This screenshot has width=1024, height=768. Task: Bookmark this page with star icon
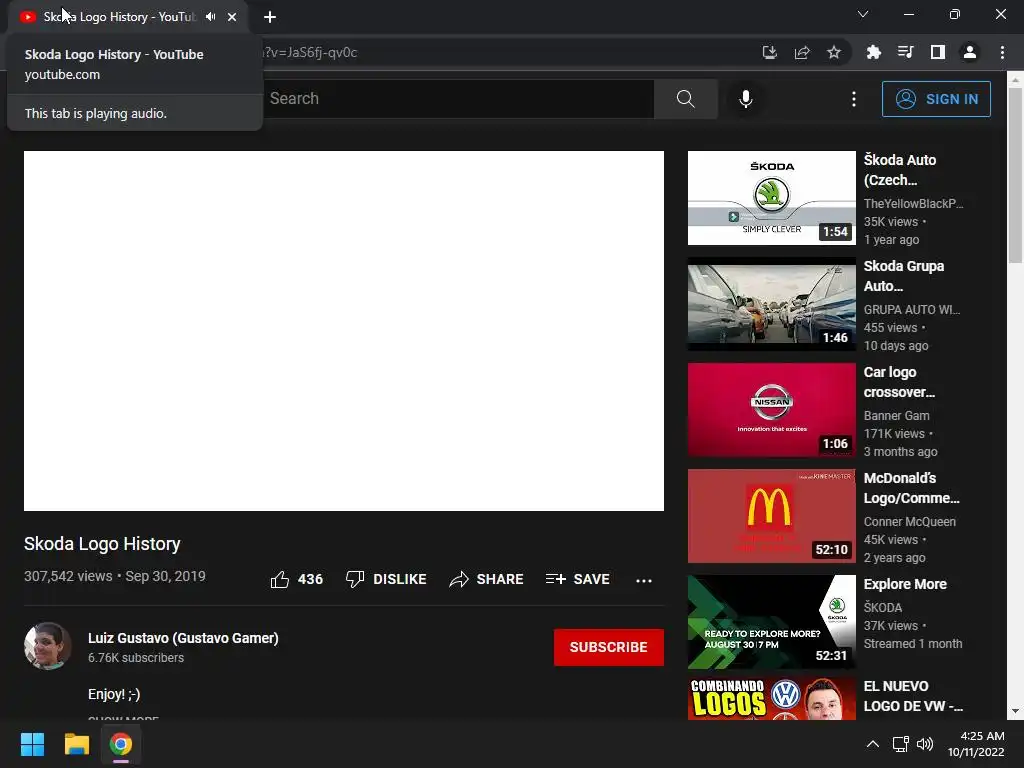834,52
